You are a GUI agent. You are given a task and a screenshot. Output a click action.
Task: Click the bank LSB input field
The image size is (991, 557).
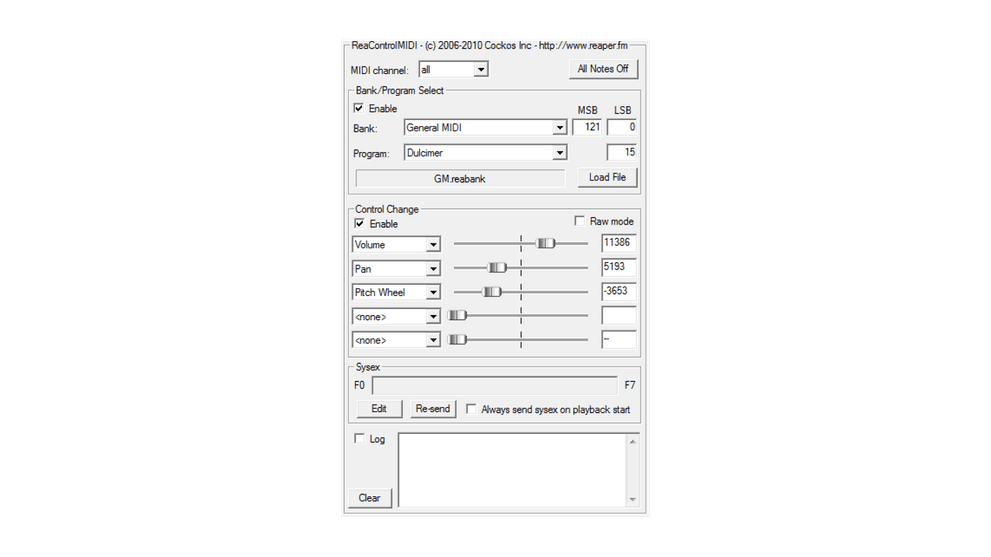(x=621, y=128)
